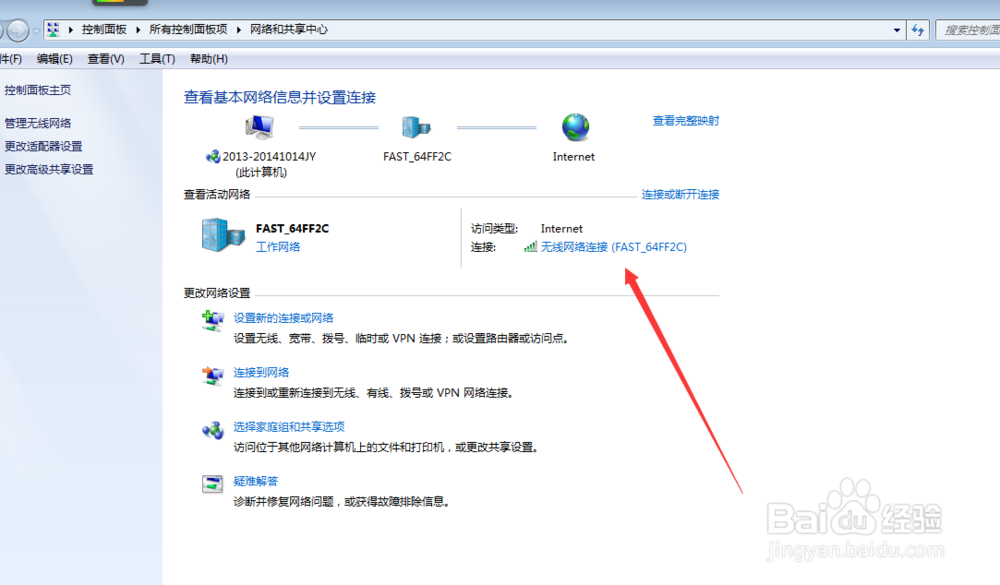The width and height of the screenshot is (1000, 585).
Task: Select 控制面板 in the breadcrumb
Action: click(104, 29)
